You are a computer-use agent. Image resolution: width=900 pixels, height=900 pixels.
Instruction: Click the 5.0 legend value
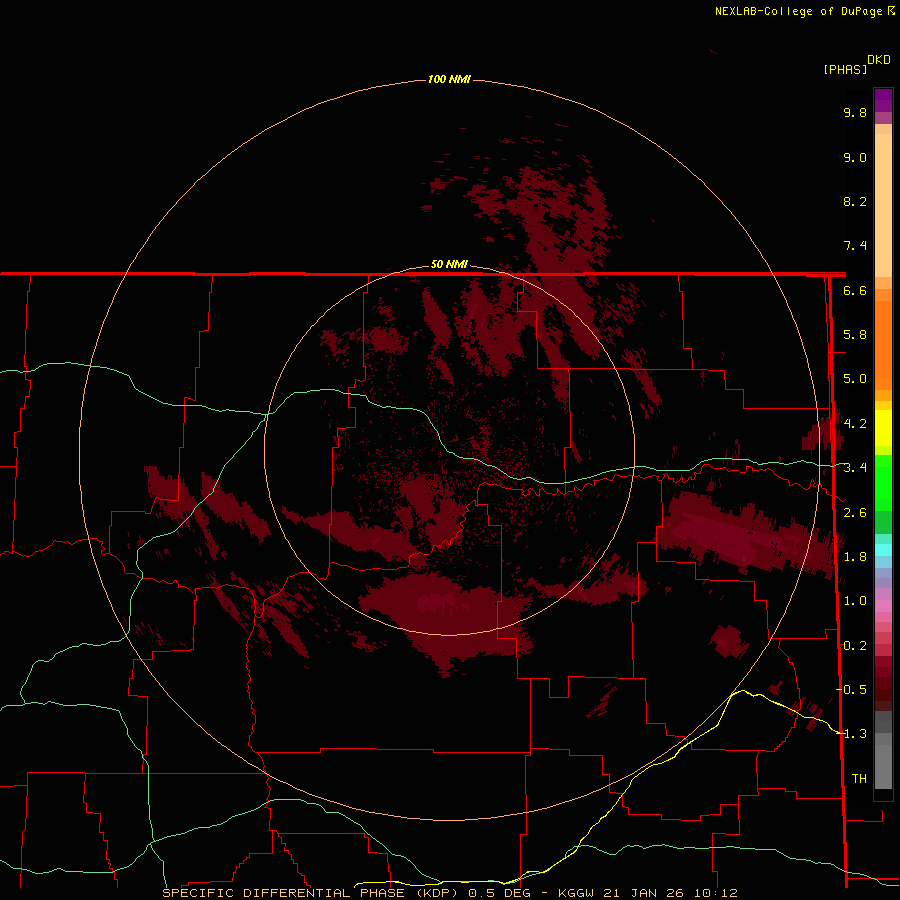pos(855,379)
